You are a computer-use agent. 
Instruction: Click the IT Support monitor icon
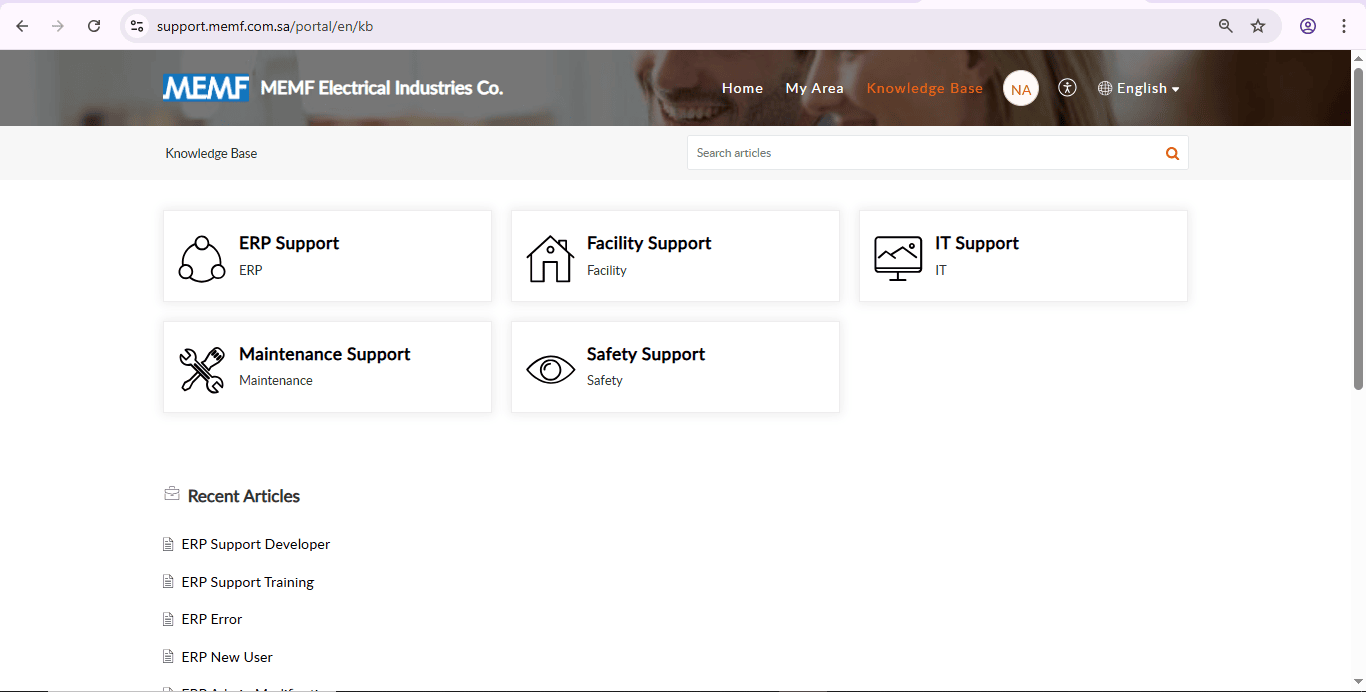tap(898, 258)
